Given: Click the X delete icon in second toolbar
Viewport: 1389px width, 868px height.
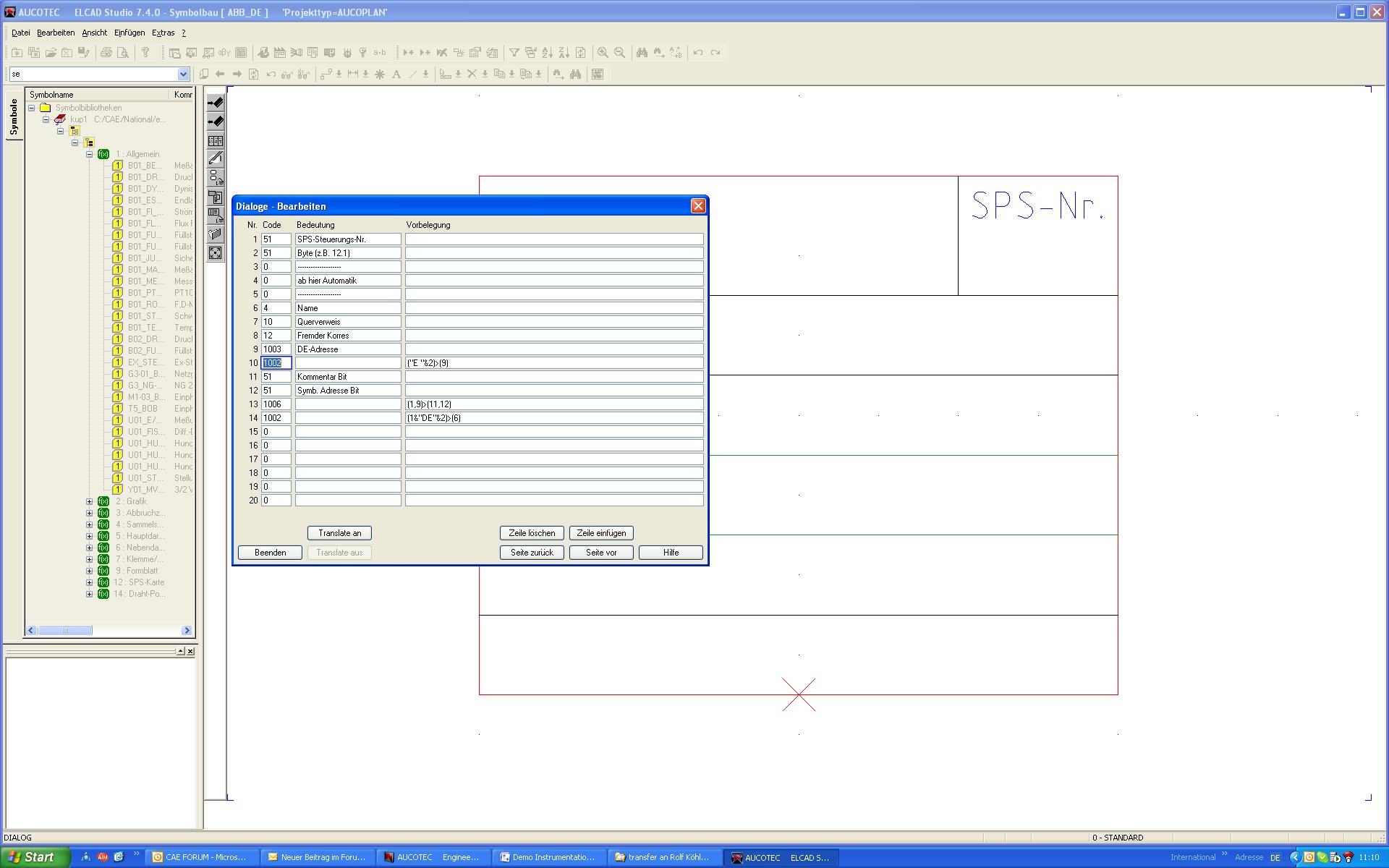Looking at the screenshot, I should point(472,74).
